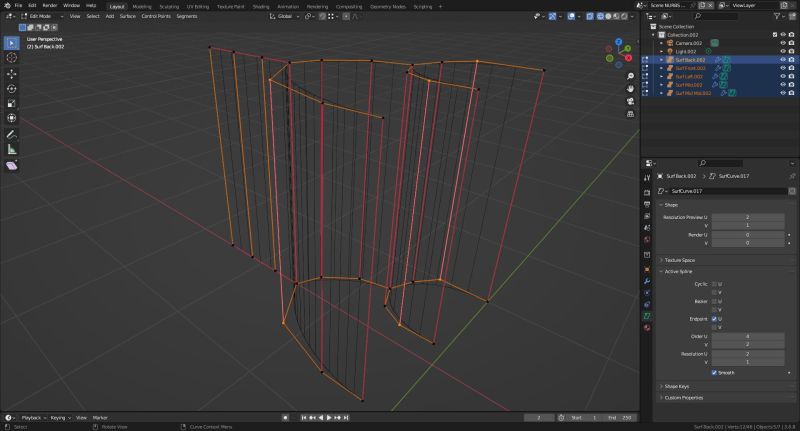The image size is (800, 431).
Task: Toggle Collection.002 exclude checkbox
Action: point(775,35)
